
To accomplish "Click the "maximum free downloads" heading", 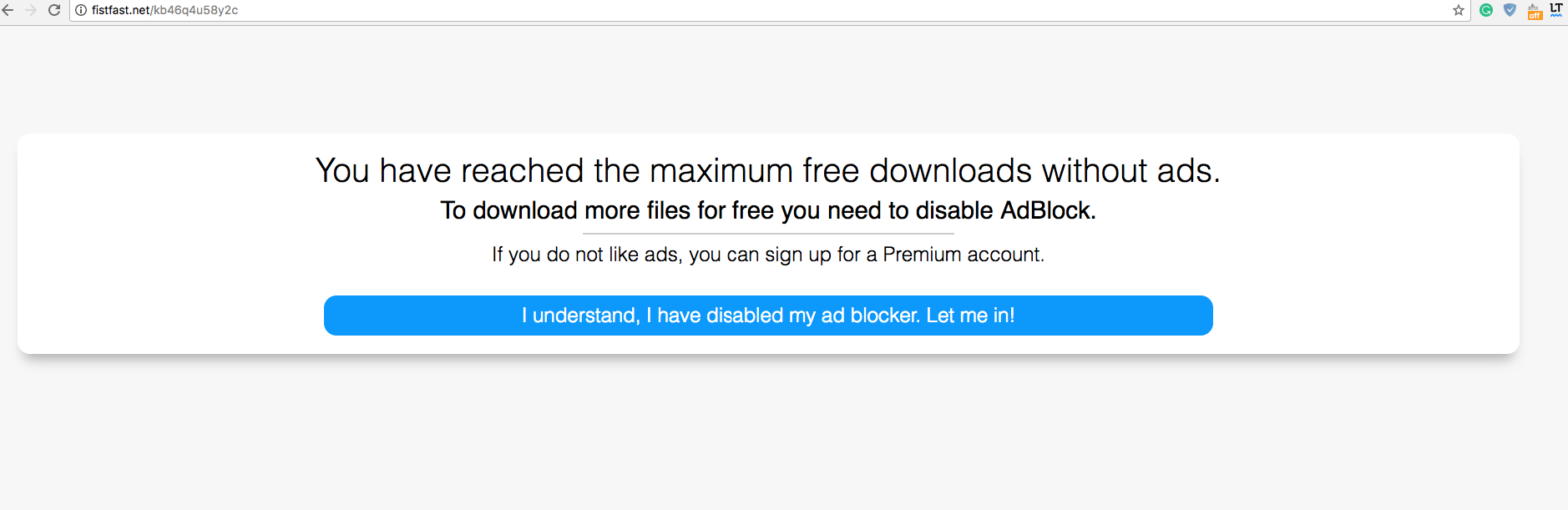I will (x=766, y=170).
